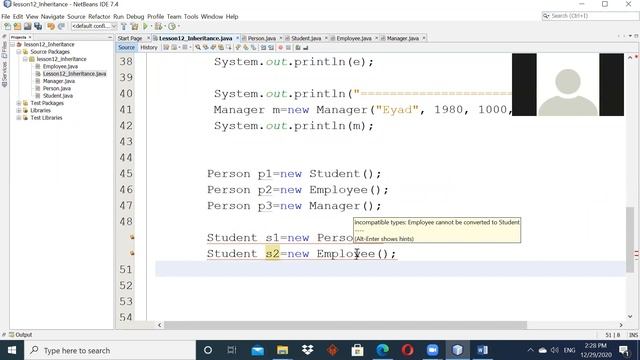Click the error hint icon beside Student s2 line

point(132,253)
